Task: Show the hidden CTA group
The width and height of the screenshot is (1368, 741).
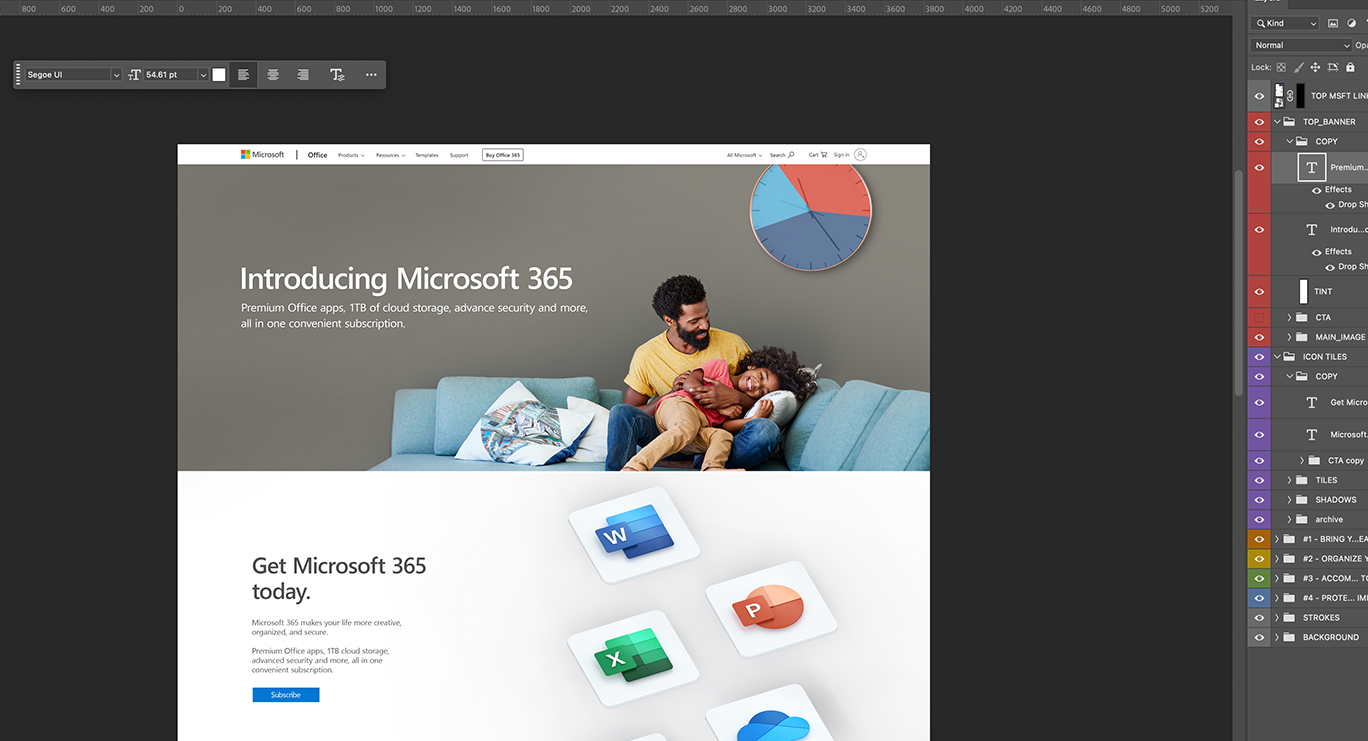Action: tap(1259, 317)
